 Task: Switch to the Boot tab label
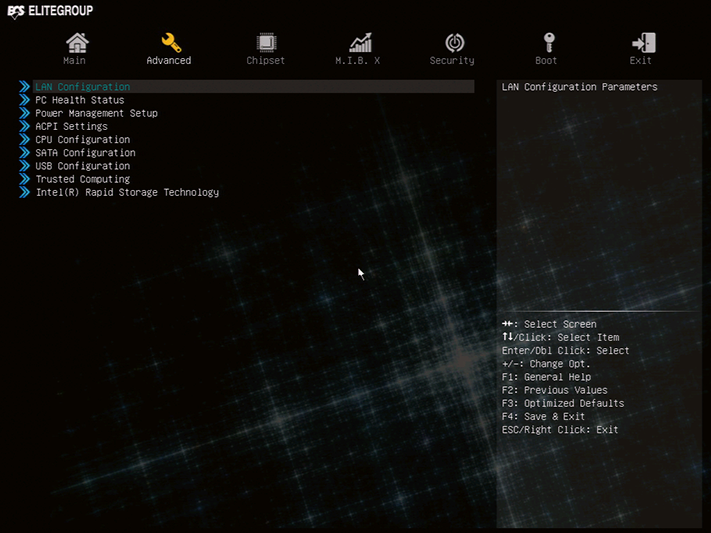(x=546, y=60)
